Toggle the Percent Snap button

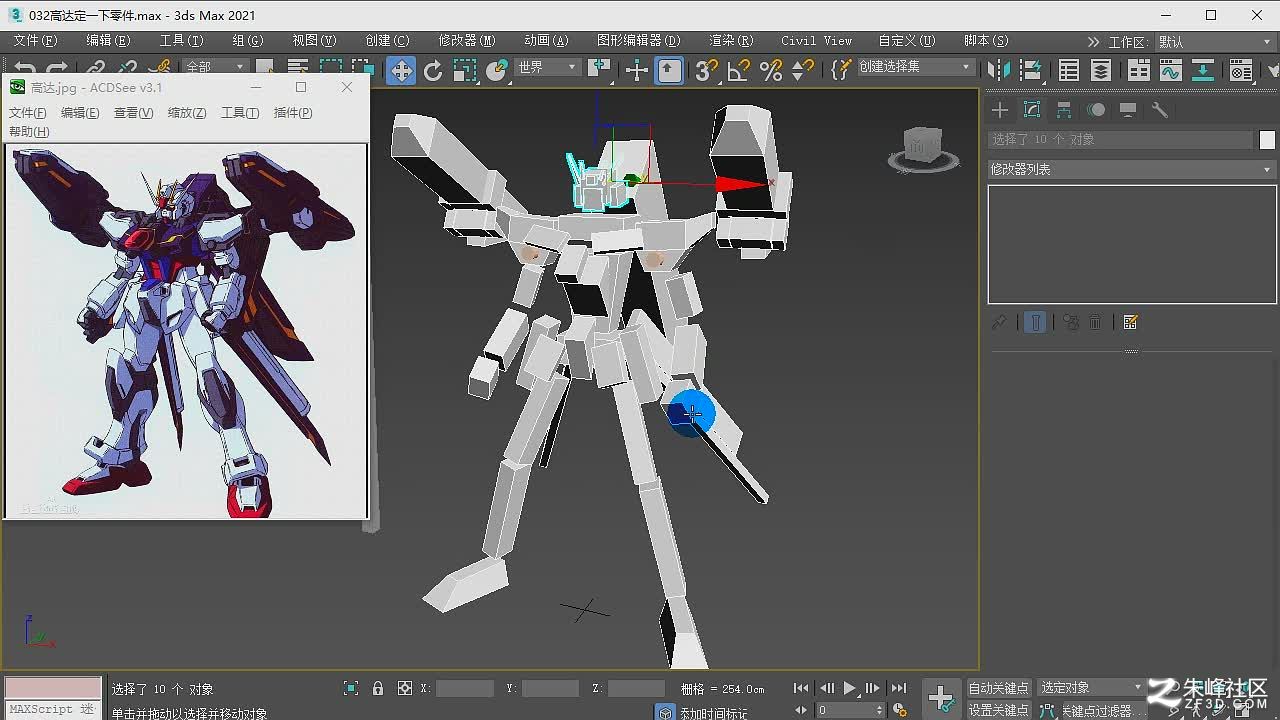coord(770,70)
